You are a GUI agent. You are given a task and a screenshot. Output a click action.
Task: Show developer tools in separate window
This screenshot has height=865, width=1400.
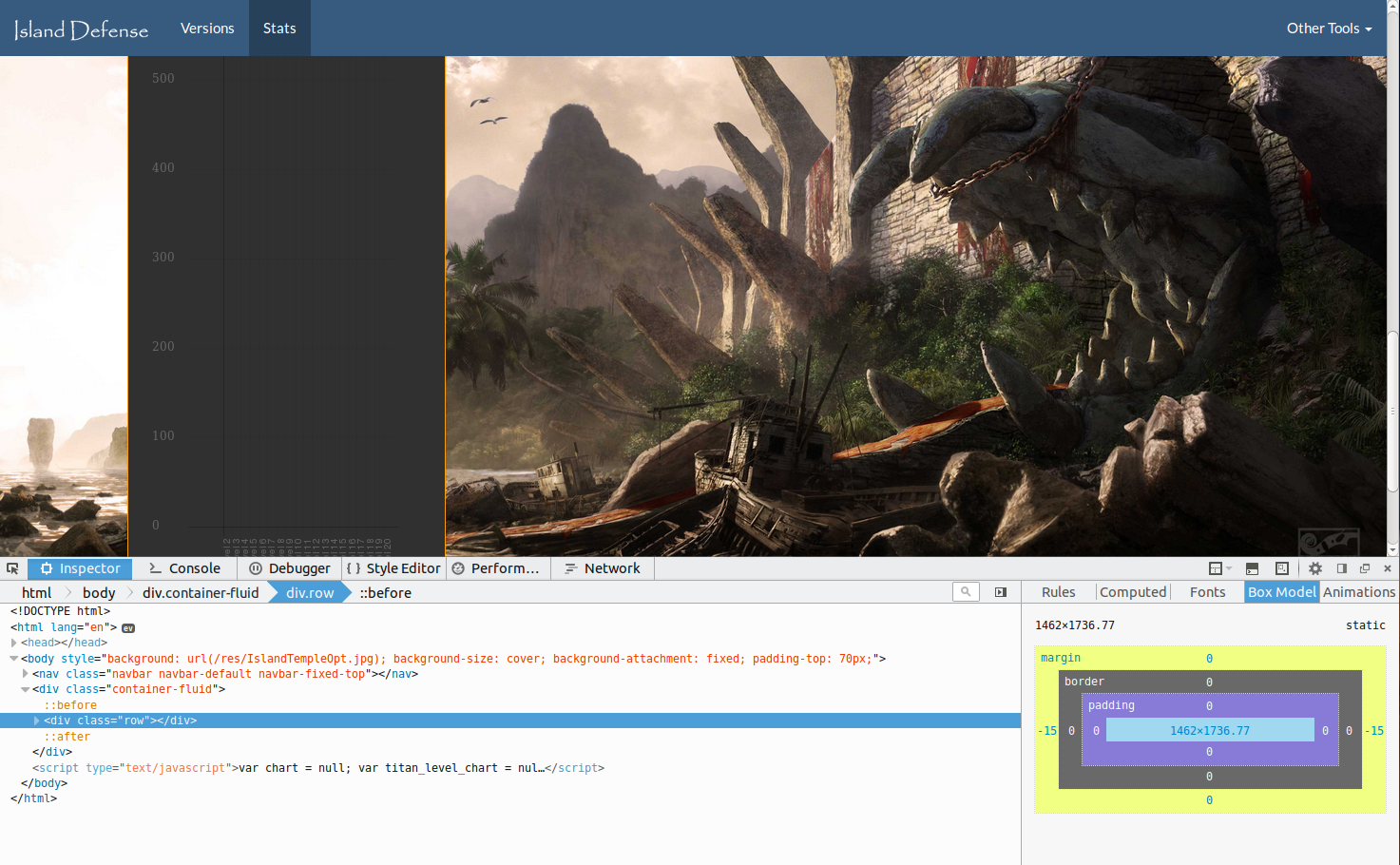1365,568
